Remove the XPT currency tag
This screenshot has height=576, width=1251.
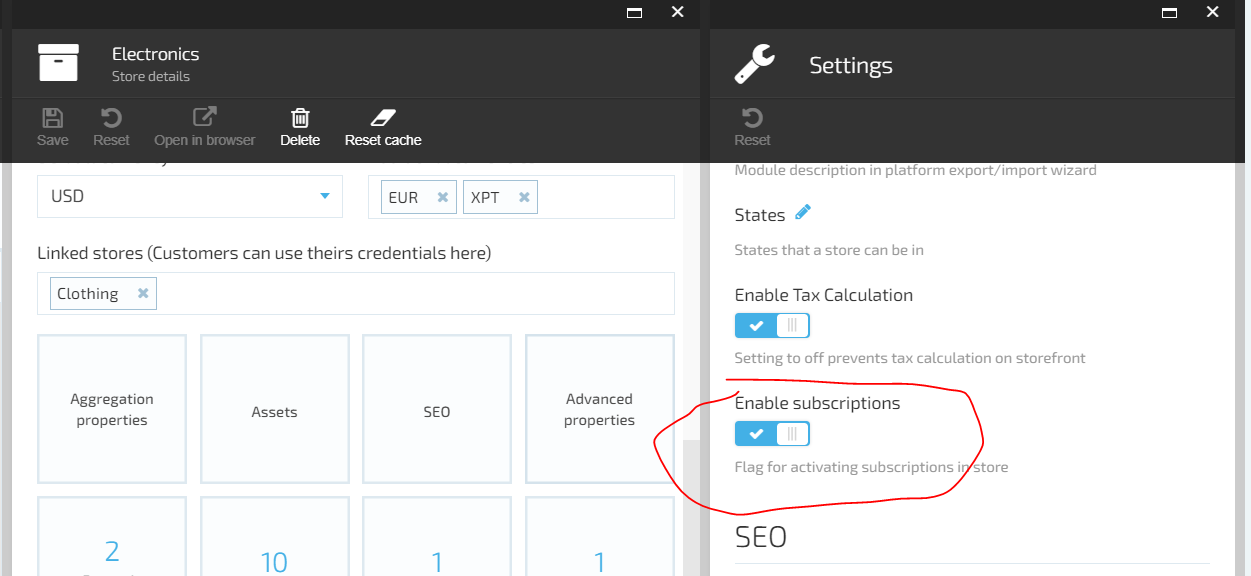click(x=524, y=196)
